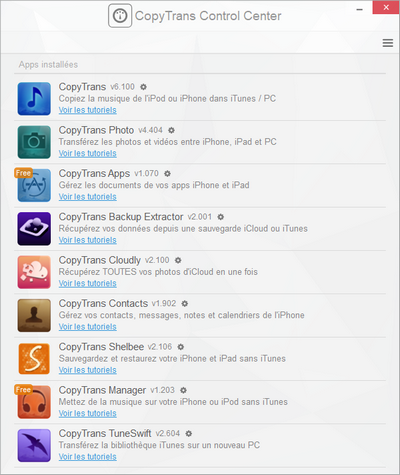Click description 'Transférez les photos et vidéos'
Viewport: 400px width, 475px height.
168,142
